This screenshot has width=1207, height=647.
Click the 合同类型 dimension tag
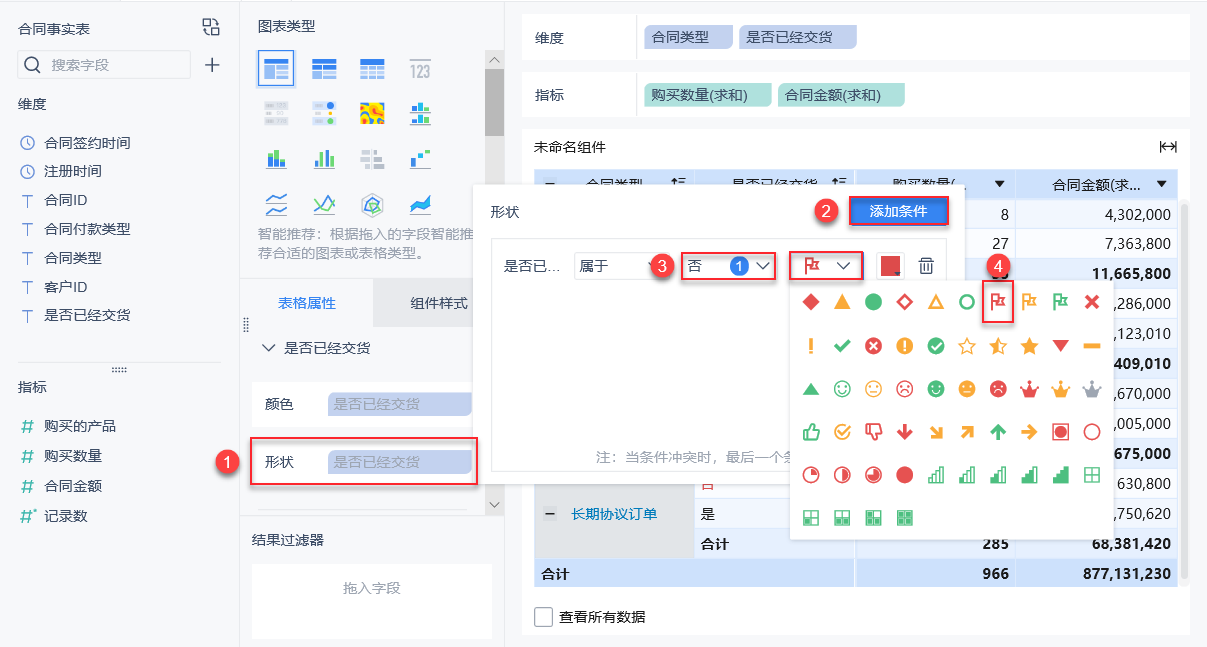[687, 37]
